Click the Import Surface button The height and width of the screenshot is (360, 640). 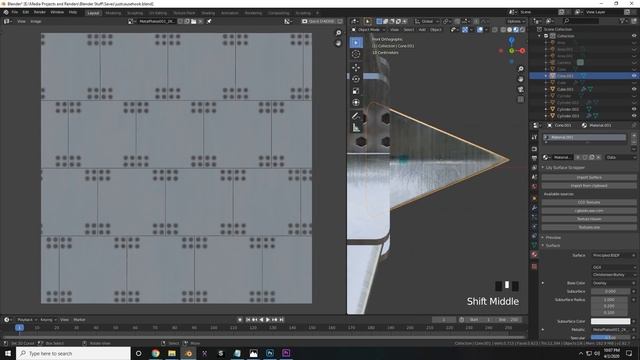pos(589,178)
